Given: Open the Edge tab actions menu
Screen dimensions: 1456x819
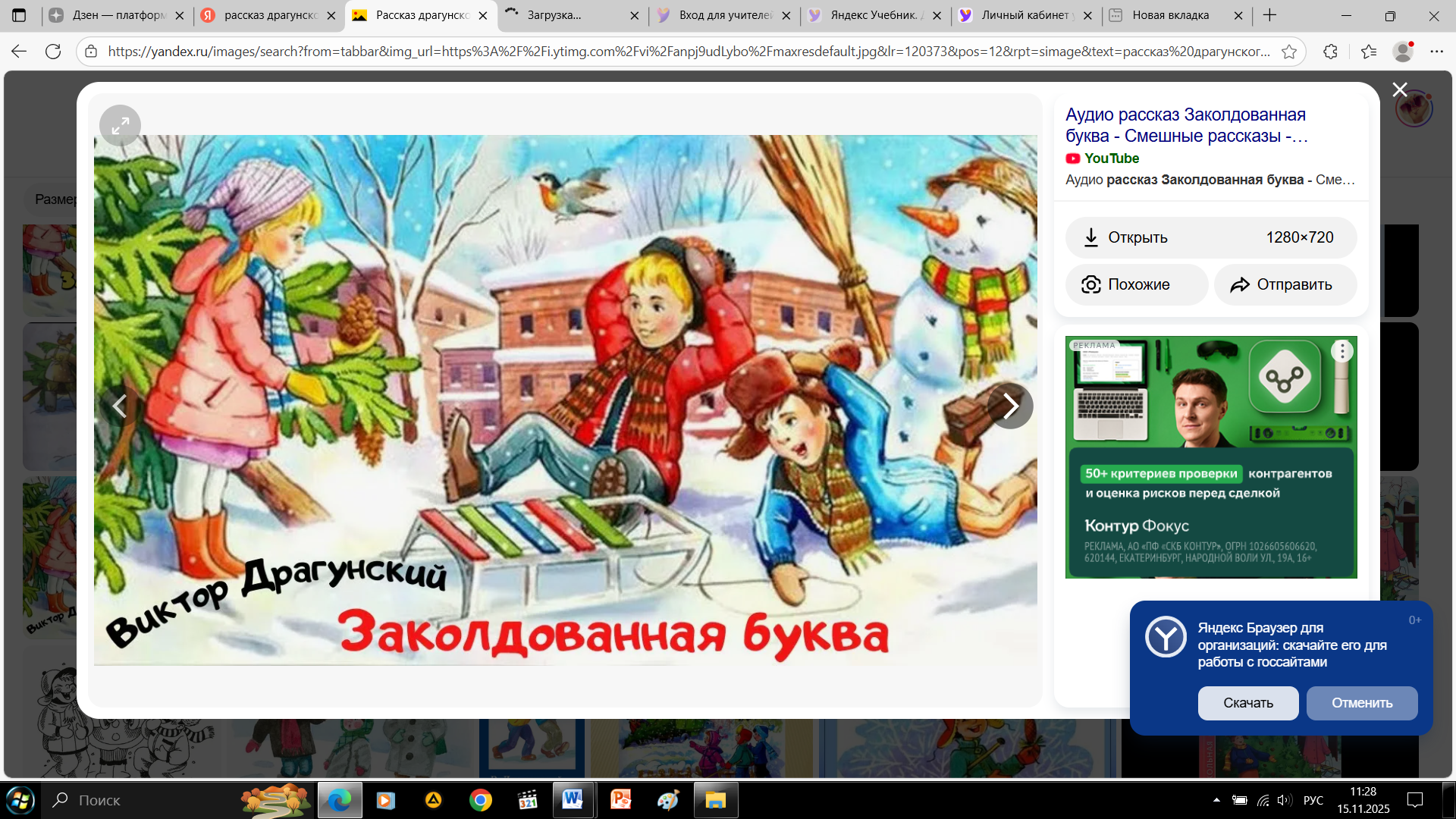Looking at the screenshot, I should point(20,15).
